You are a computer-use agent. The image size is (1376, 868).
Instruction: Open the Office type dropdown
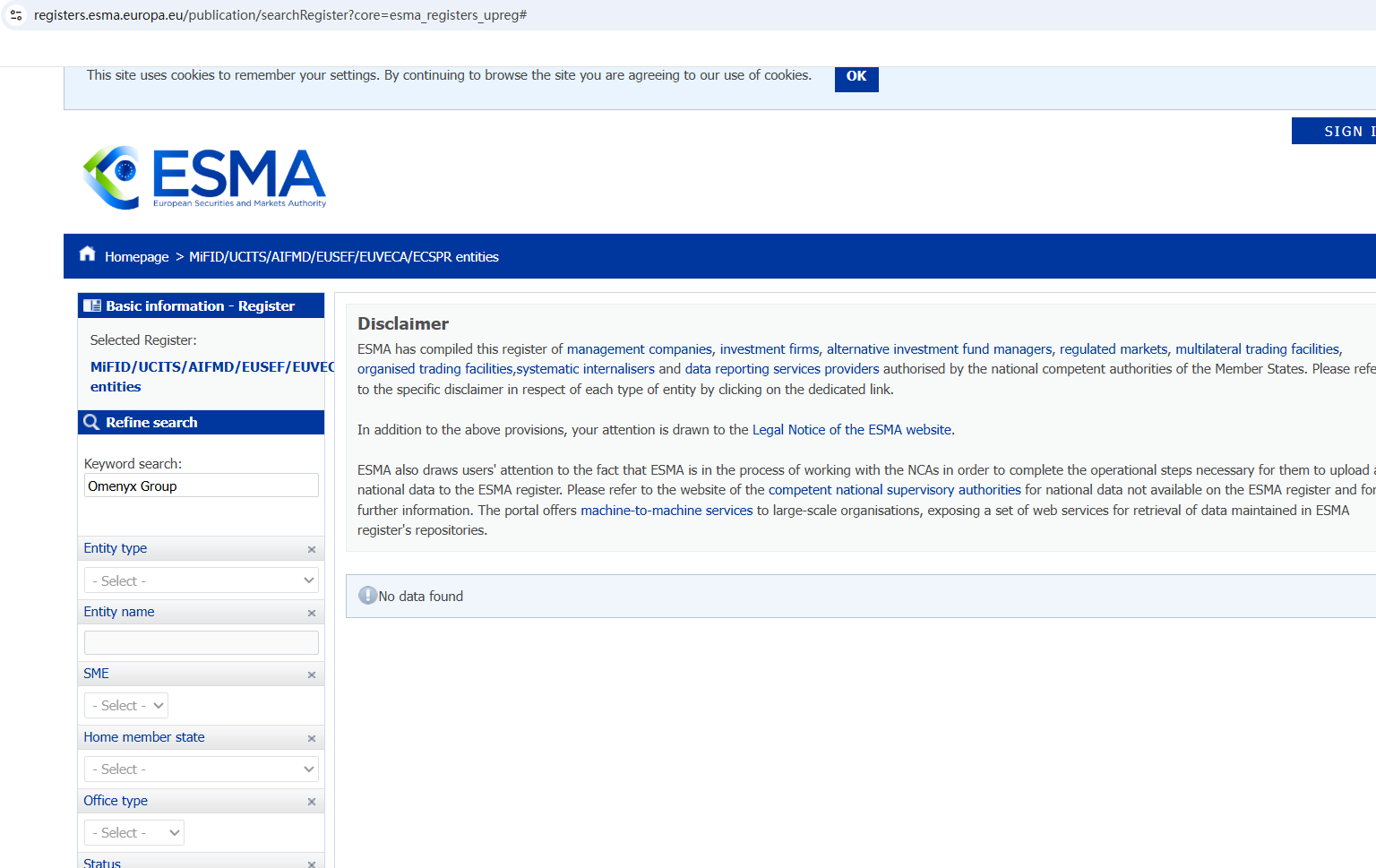click(134, 832)
